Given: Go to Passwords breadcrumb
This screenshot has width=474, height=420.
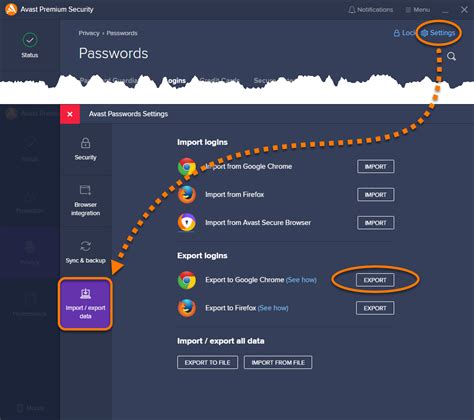Looking at the screenshot, I should pyautogui.click(x=122, y=33).
